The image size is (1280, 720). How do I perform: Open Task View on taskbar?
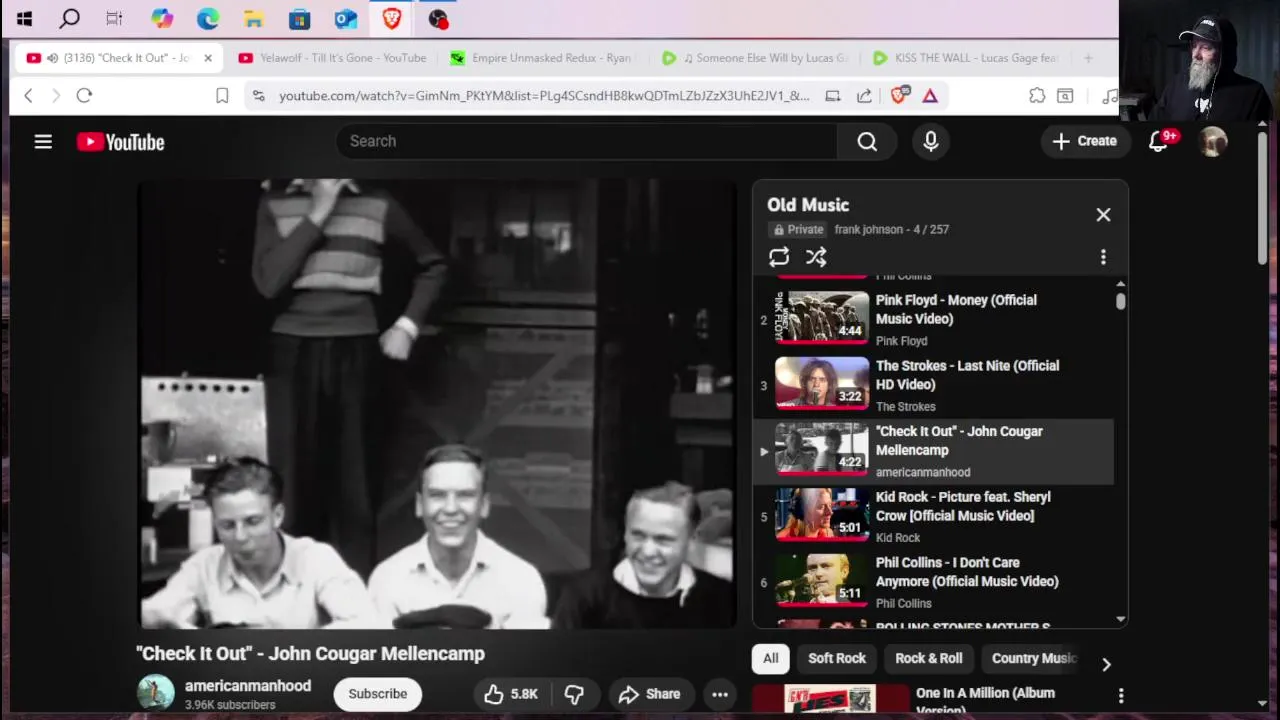(x=114, y=18)
